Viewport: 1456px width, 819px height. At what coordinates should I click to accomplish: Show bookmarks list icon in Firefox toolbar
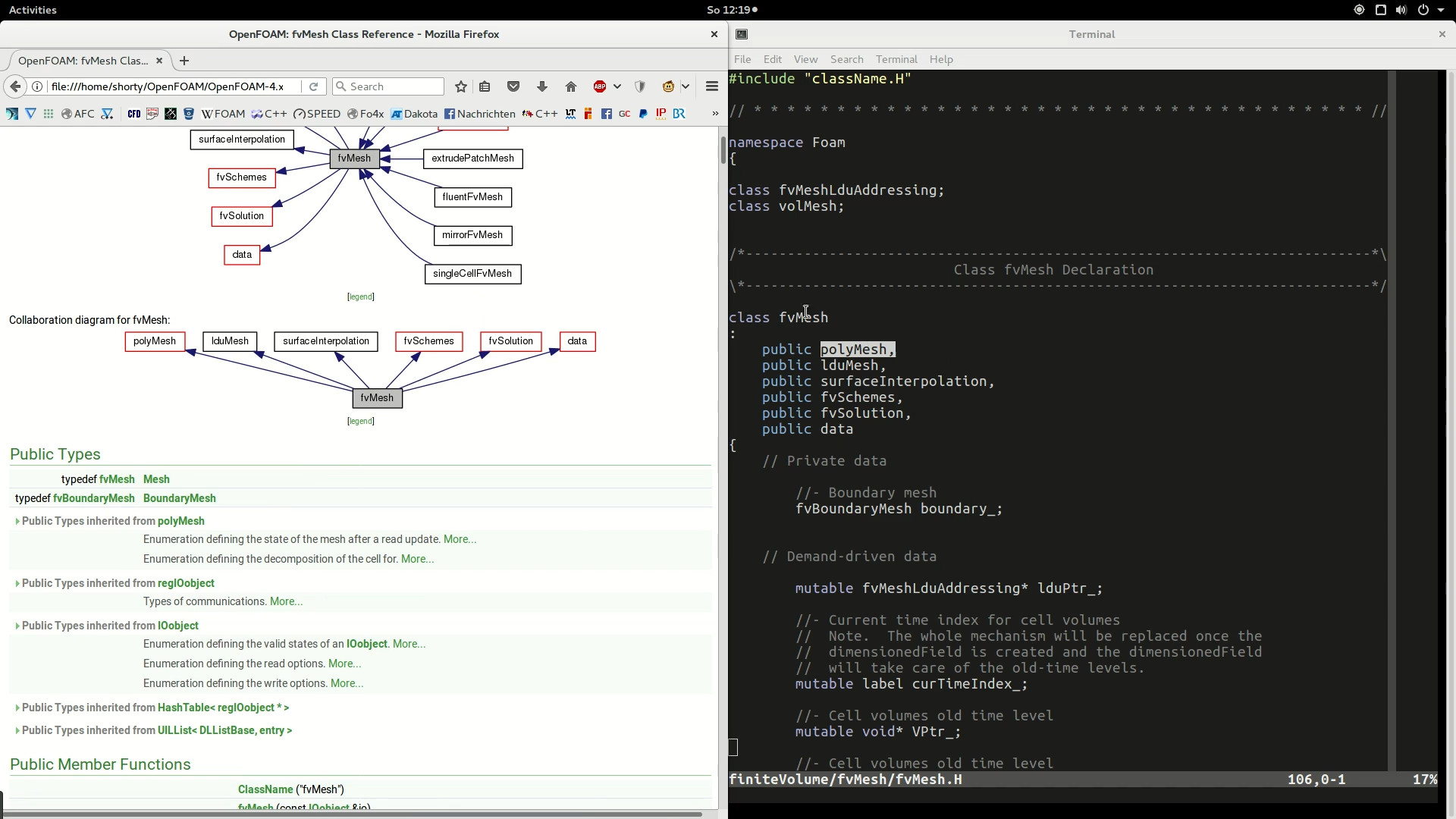(x=485, y=86)
